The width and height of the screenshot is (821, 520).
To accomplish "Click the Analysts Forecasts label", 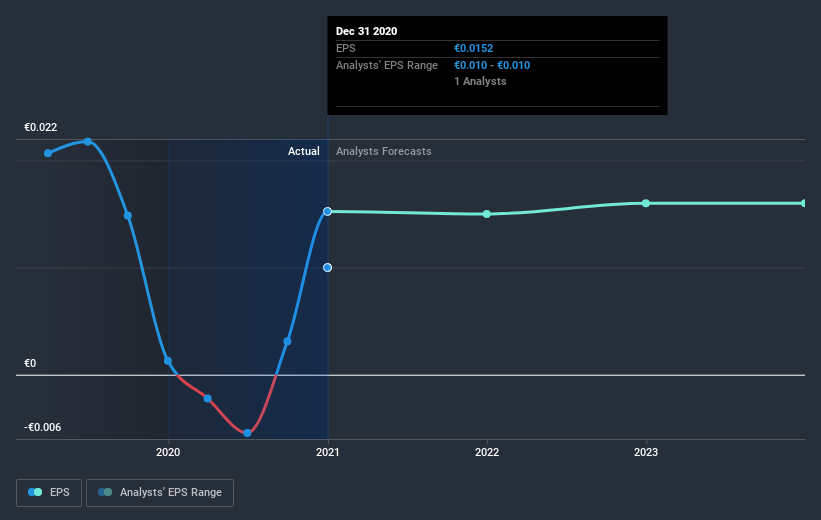I will tap(383, 151).
